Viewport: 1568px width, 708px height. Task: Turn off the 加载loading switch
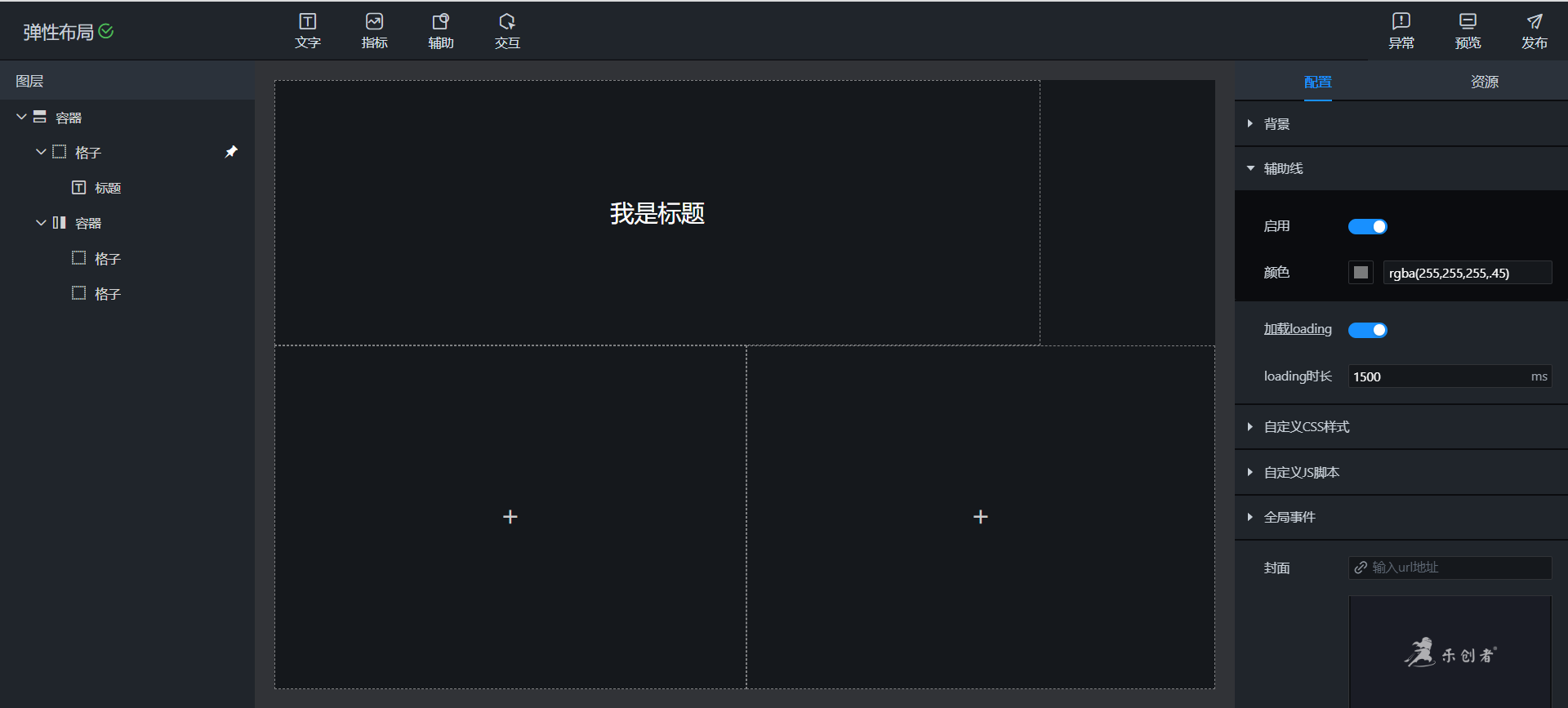(1367, 330)
